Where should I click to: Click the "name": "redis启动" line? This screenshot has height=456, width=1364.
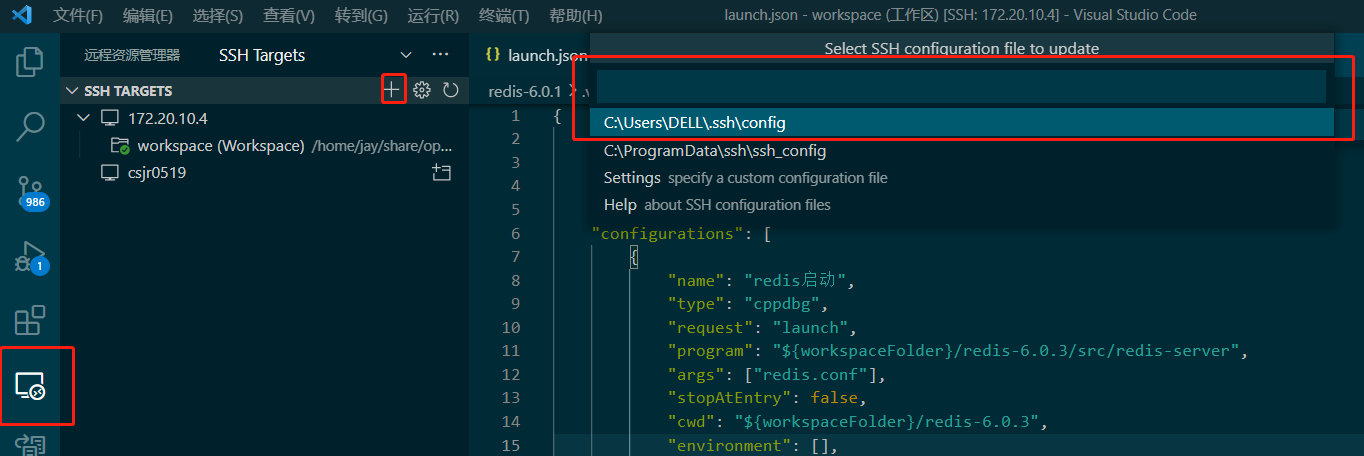pyautogui.click(x=760, y=280)
